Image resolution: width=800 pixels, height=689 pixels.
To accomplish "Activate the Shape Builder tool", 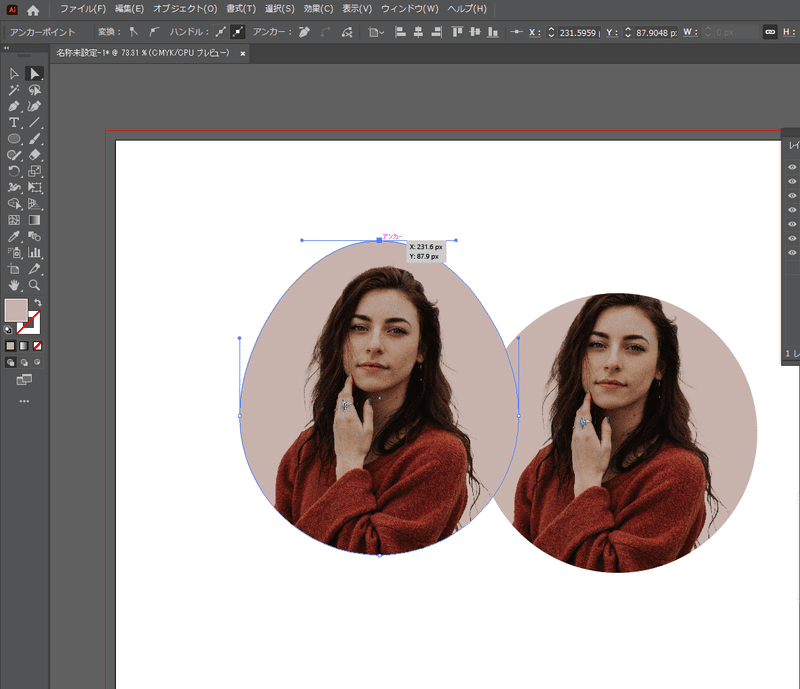I will [x=14, y=204].
